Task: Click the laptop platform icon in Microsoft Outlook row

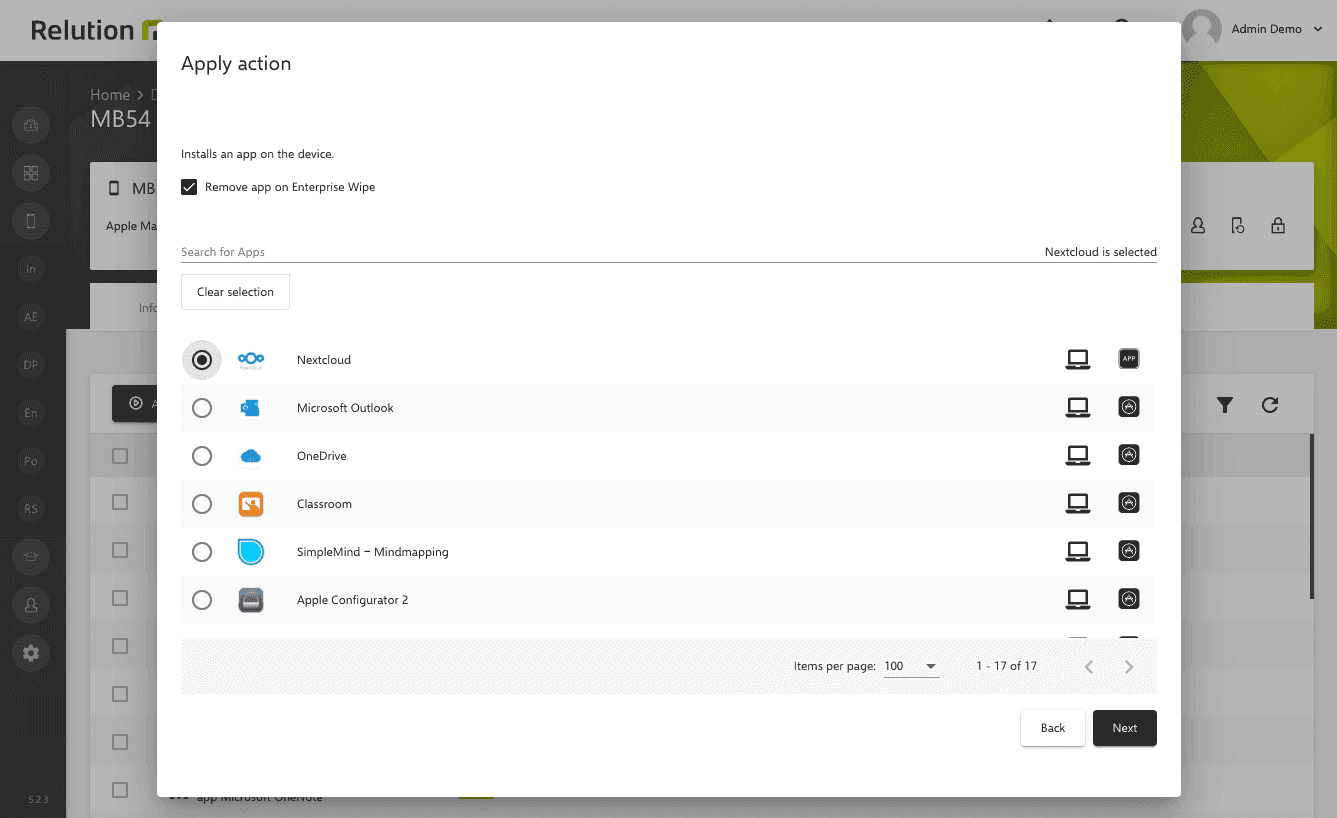Action: [x=1077, y=408]
